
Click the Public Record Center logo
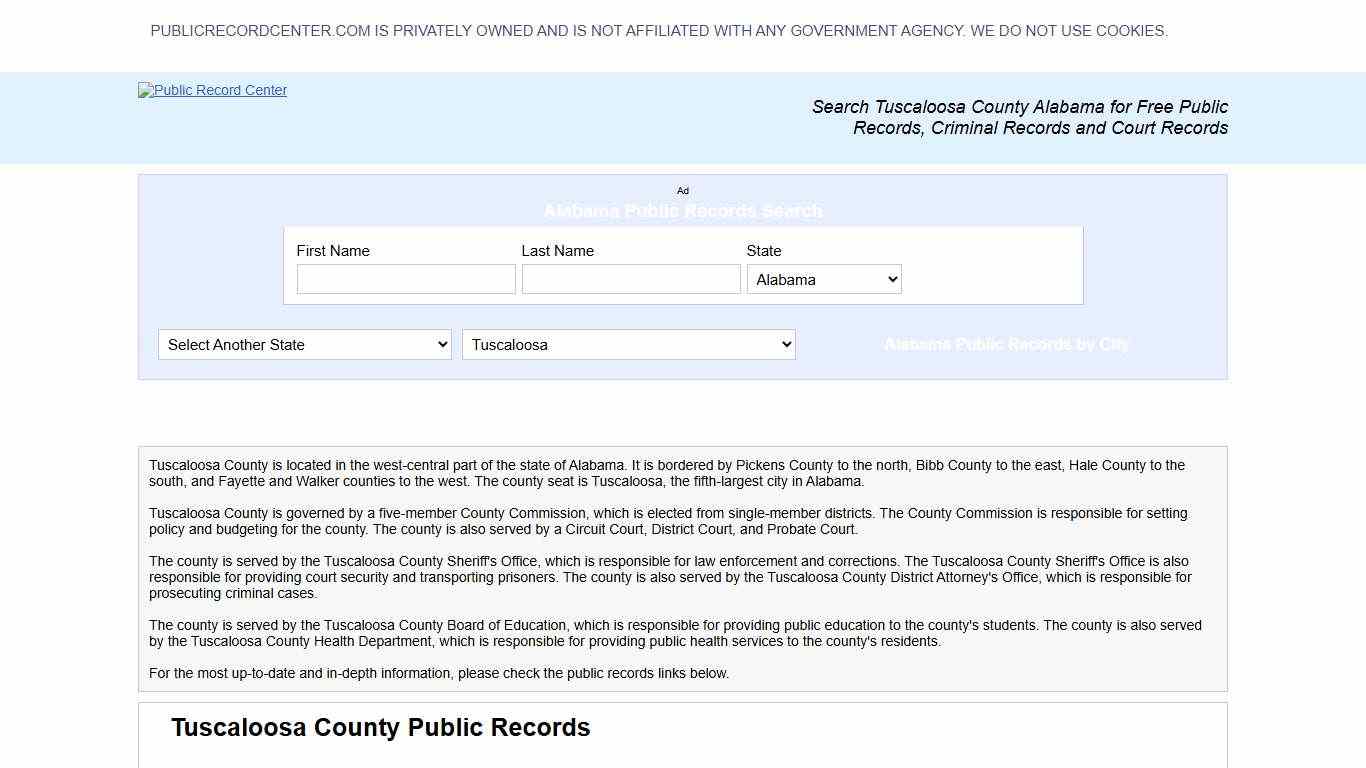(211, 90)
